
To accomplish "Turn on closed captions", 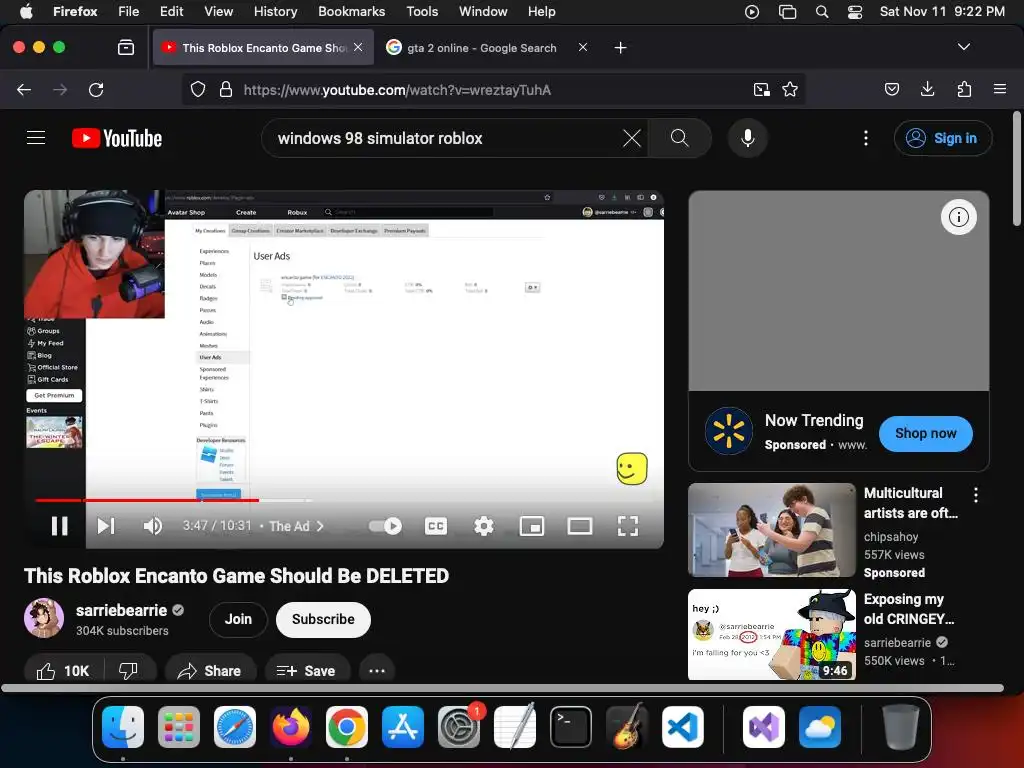I will (436, 526).
